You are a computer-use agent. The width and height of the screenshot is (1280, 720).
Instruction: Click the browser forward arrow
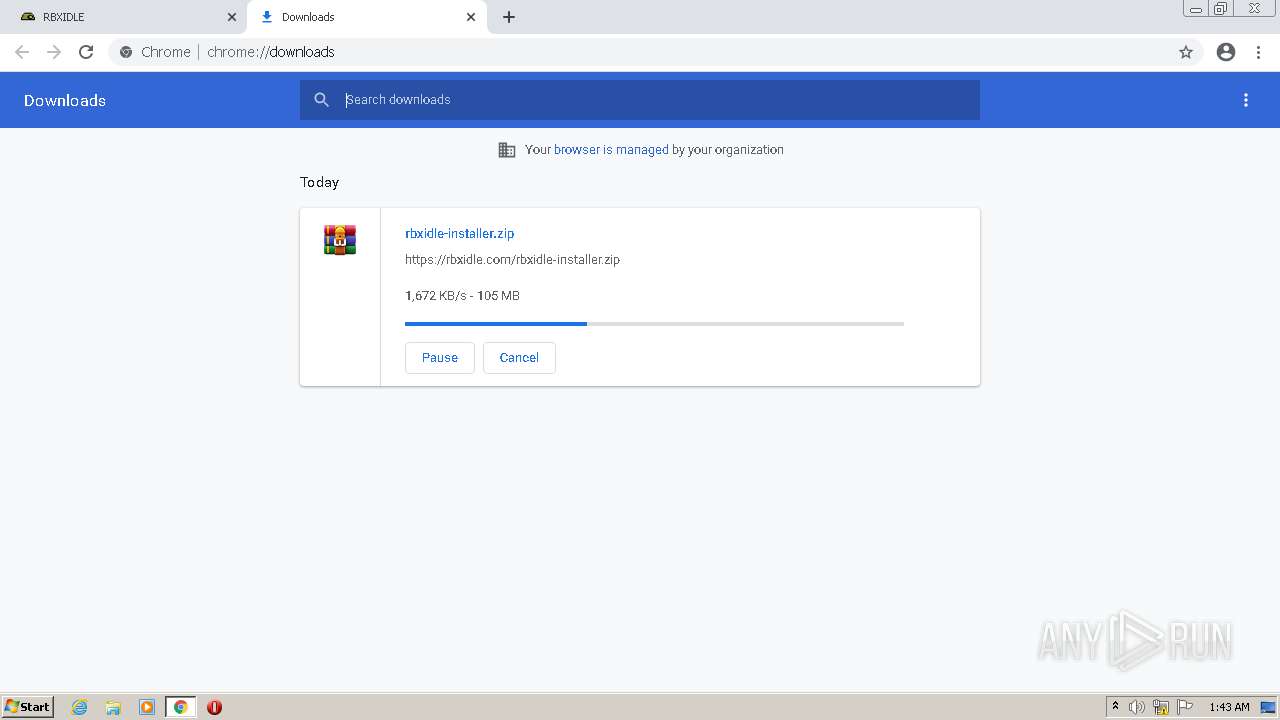point(54,52)
